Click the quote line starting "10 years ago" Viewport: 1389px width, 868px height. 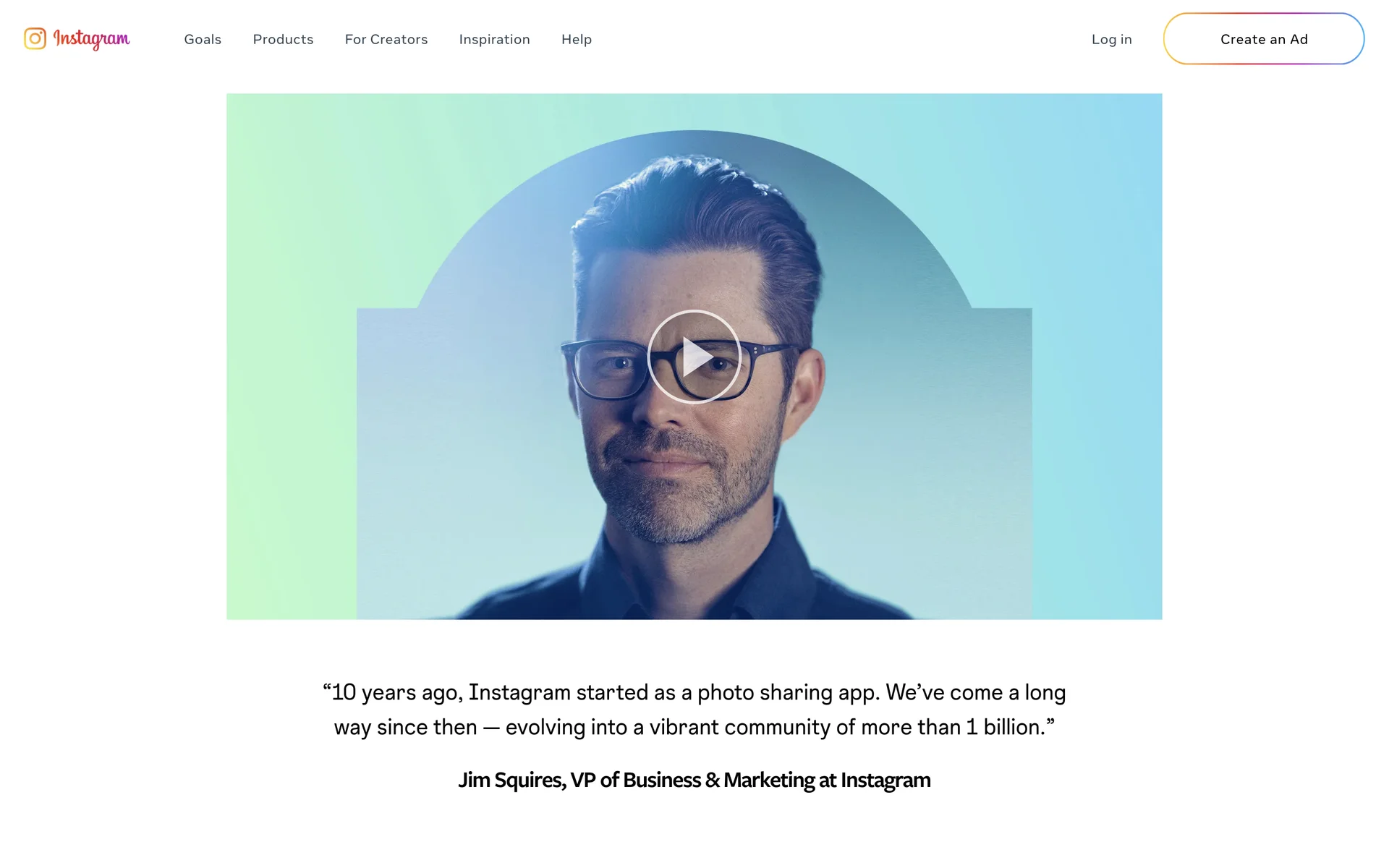point(694,692)
